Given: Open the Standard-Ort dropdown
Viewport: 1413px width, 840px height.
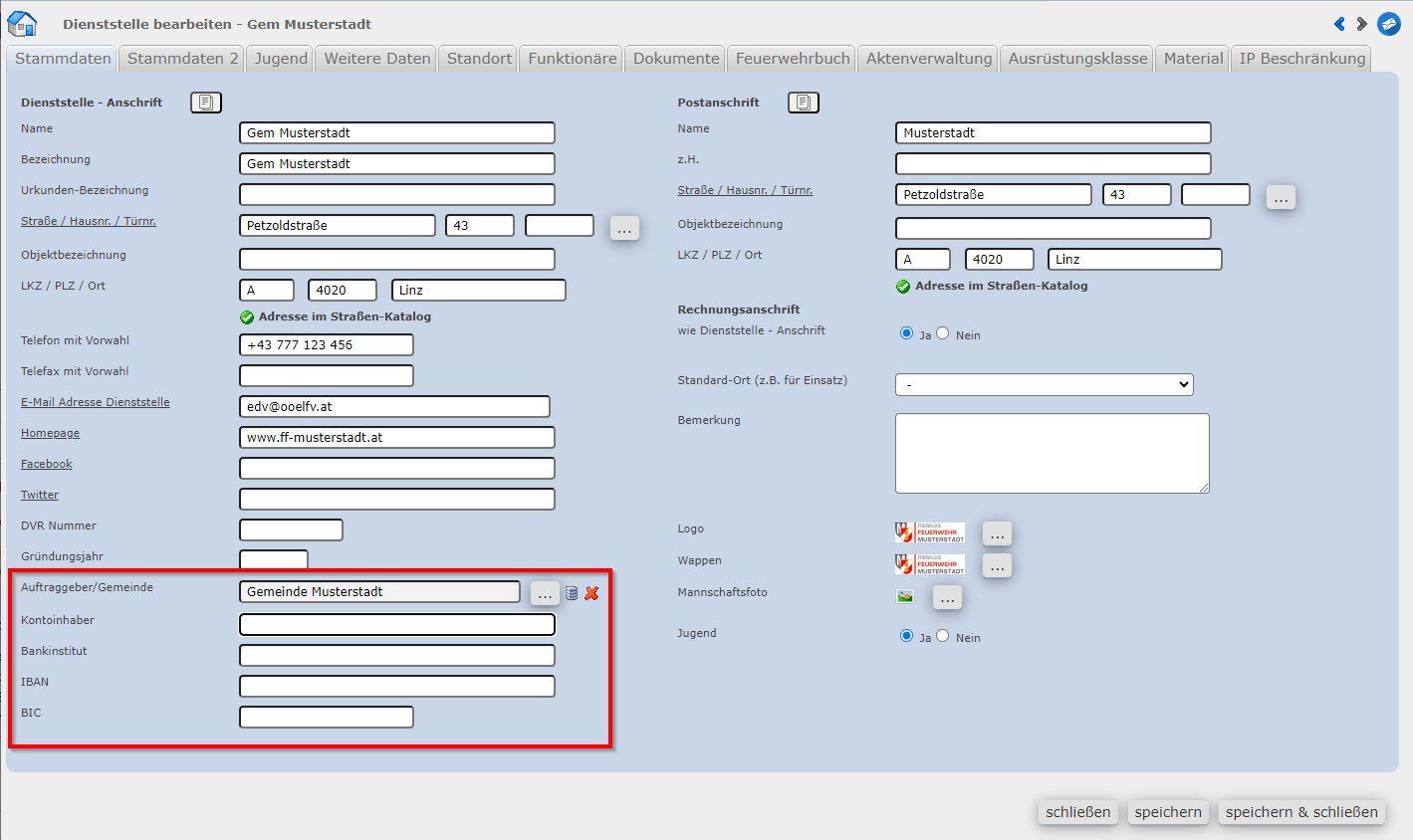Looking at the screenshot, I should [x=1044, y=384].
